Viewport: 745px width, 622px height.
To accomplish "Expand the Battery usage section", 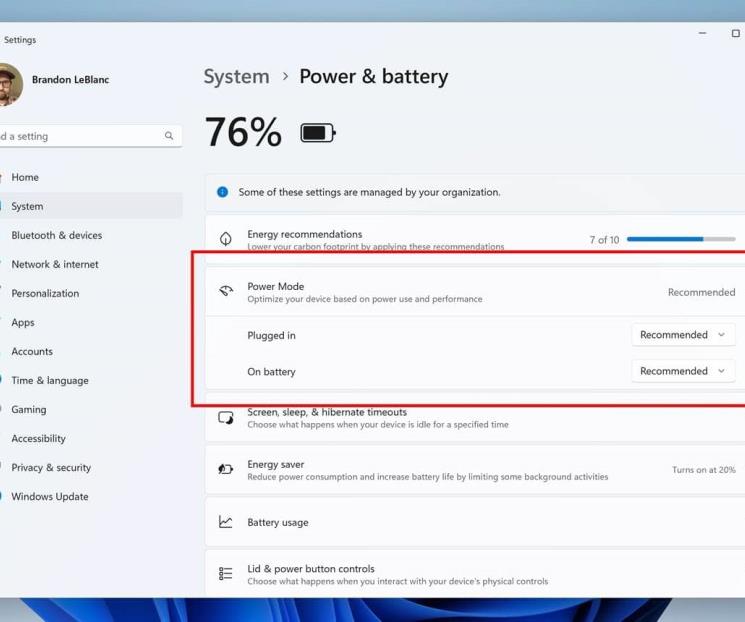I will pyautogui.click(x=475, y=522).
